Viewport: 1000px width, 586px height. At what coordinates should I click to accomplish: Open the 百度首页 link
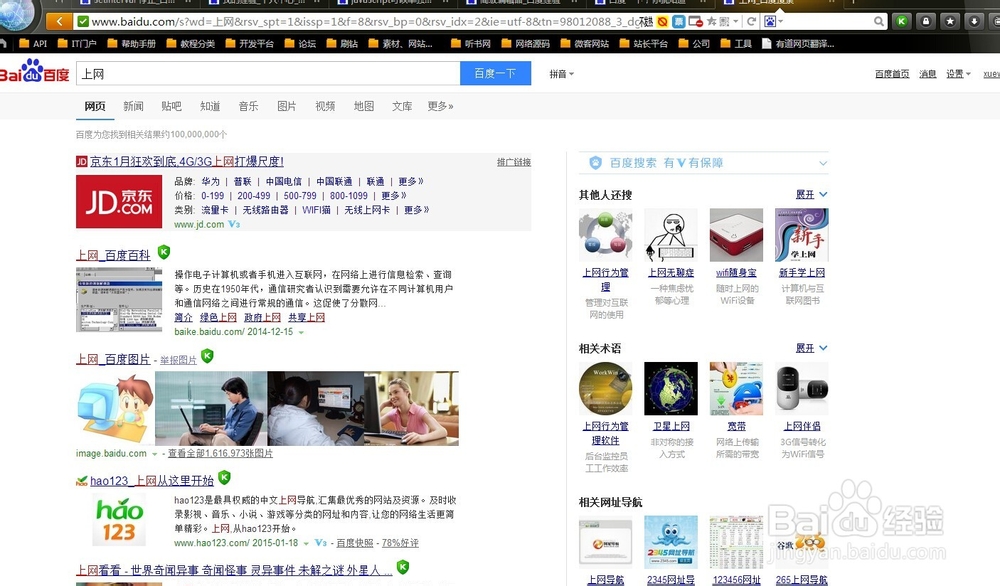coord(892,74)
